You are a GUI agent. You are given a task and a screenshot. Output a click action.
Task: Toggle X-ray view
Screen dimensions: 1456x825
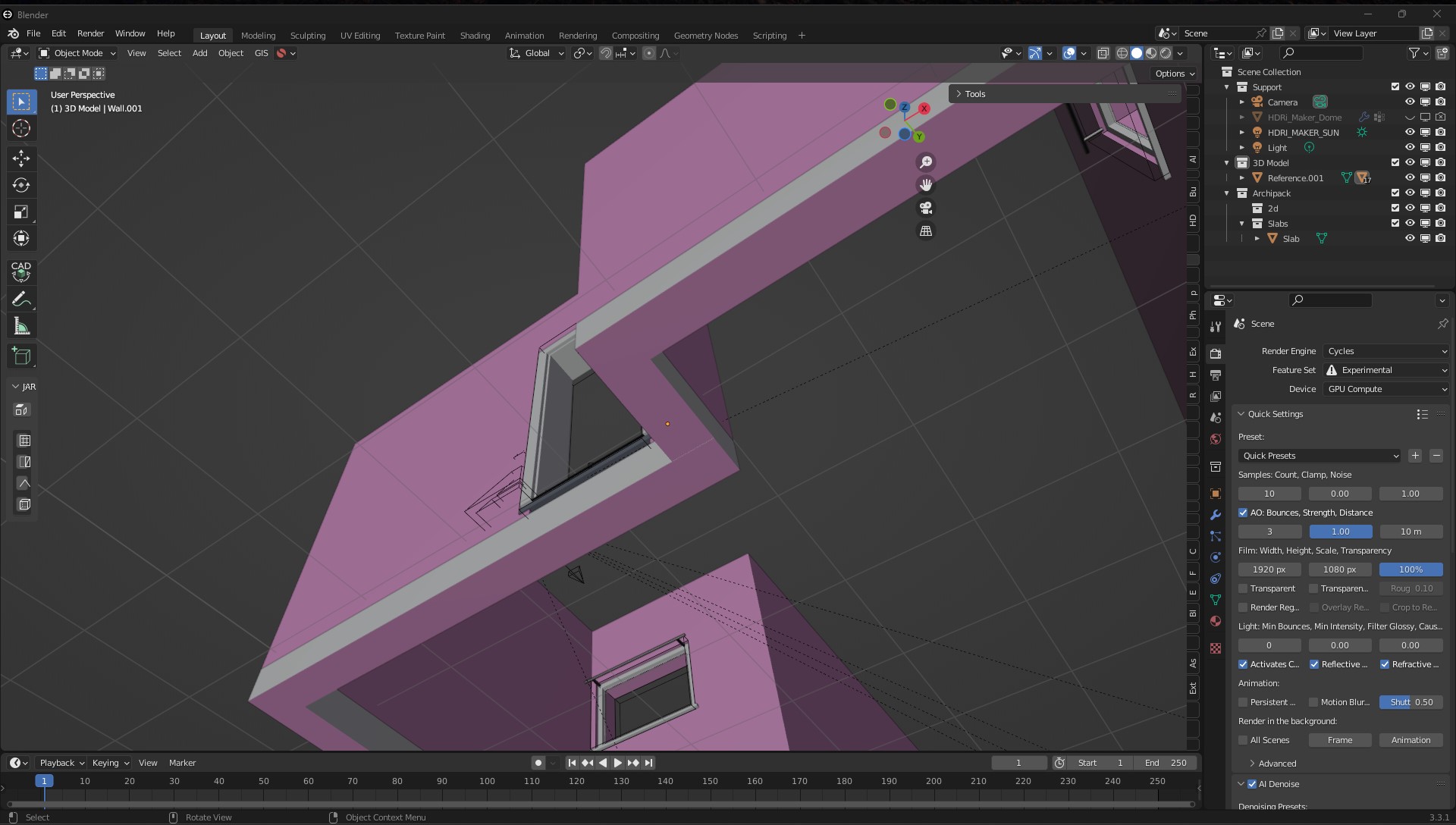(x=1103, y=53)
